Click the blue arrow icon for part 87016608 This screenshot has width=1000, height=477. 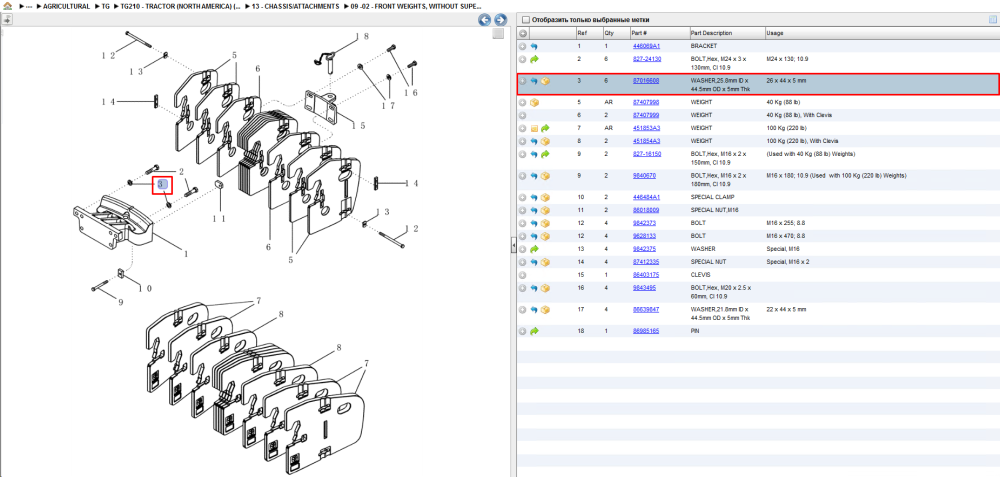[534, 82]
